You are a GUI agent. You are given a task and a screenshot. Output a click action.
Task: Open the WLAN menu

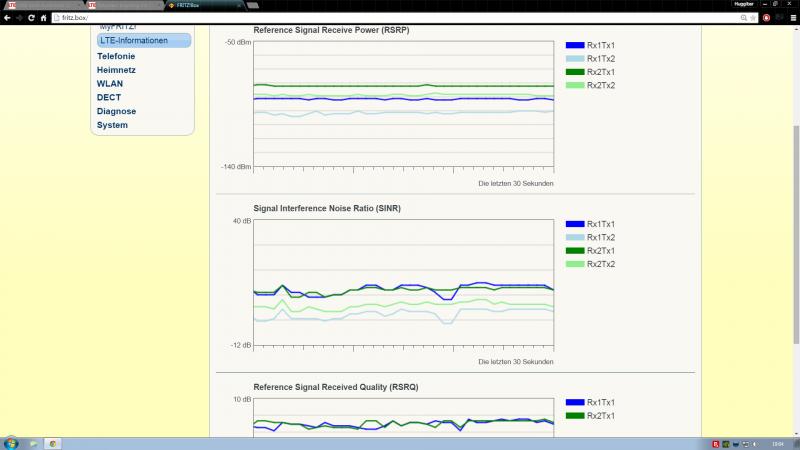pos(110,84)
